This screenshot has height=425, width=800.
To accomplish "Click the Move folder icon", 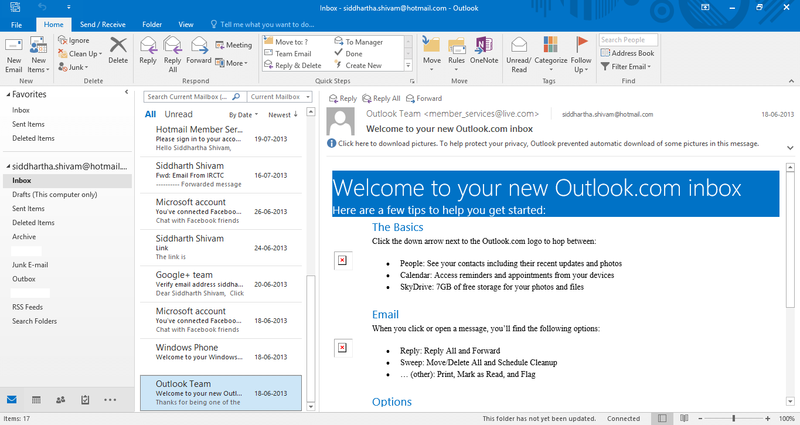I will [432, 45].
